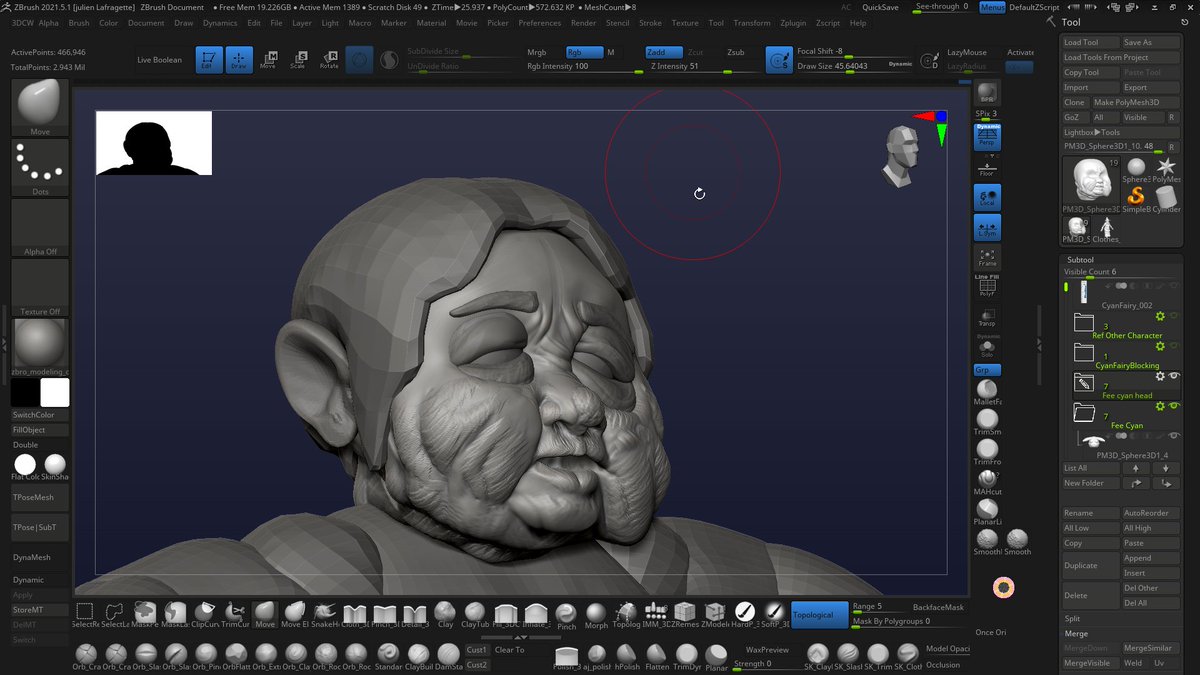This screenshot has width=1200, height=675.
Task: Select the Move gizmo button in top shelf
Action: (268, 60)
